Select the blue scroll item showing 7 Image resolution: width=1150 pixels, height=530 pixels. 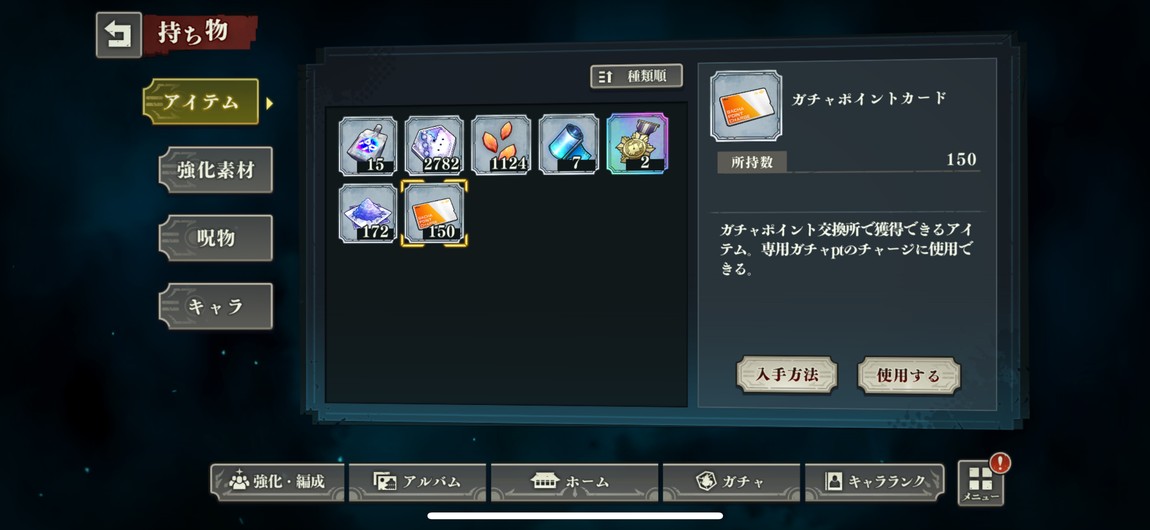click(x=568, y=145)
